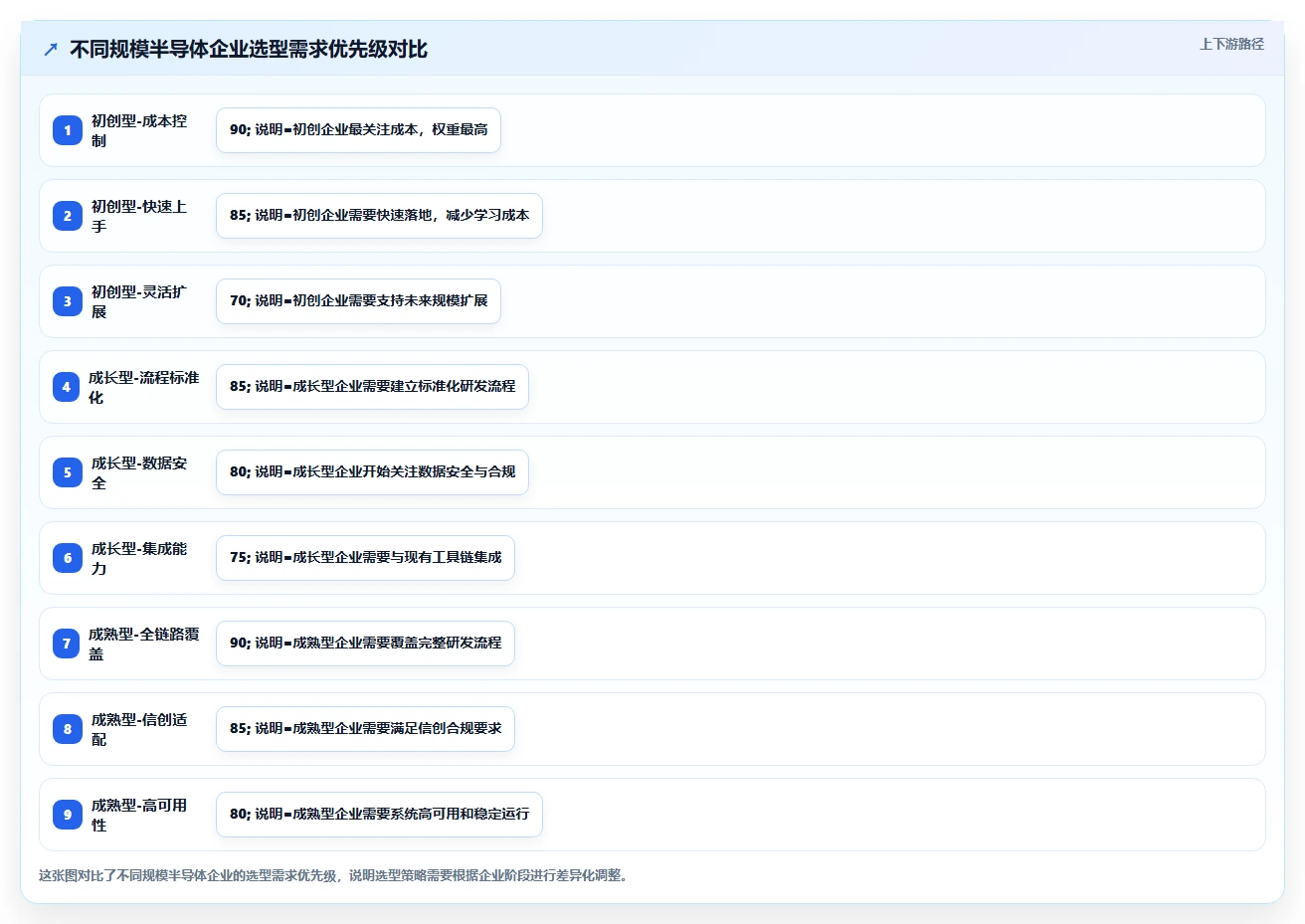Click the footer caption starting 这张图对比了
This screenshot has width=1305, height=924.
click(x=335, y=876)
